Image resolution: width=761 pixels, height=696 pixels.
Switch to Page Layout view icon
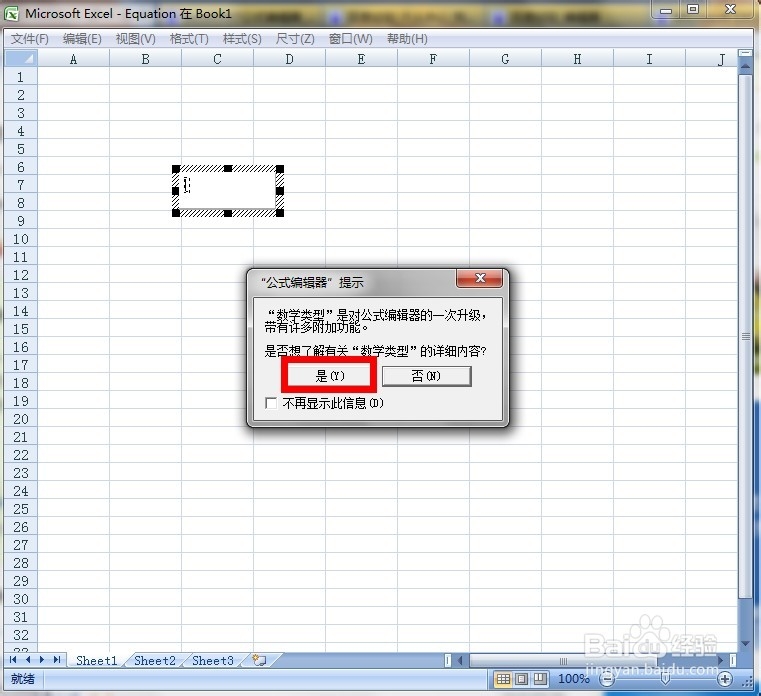tap(522, 679)
